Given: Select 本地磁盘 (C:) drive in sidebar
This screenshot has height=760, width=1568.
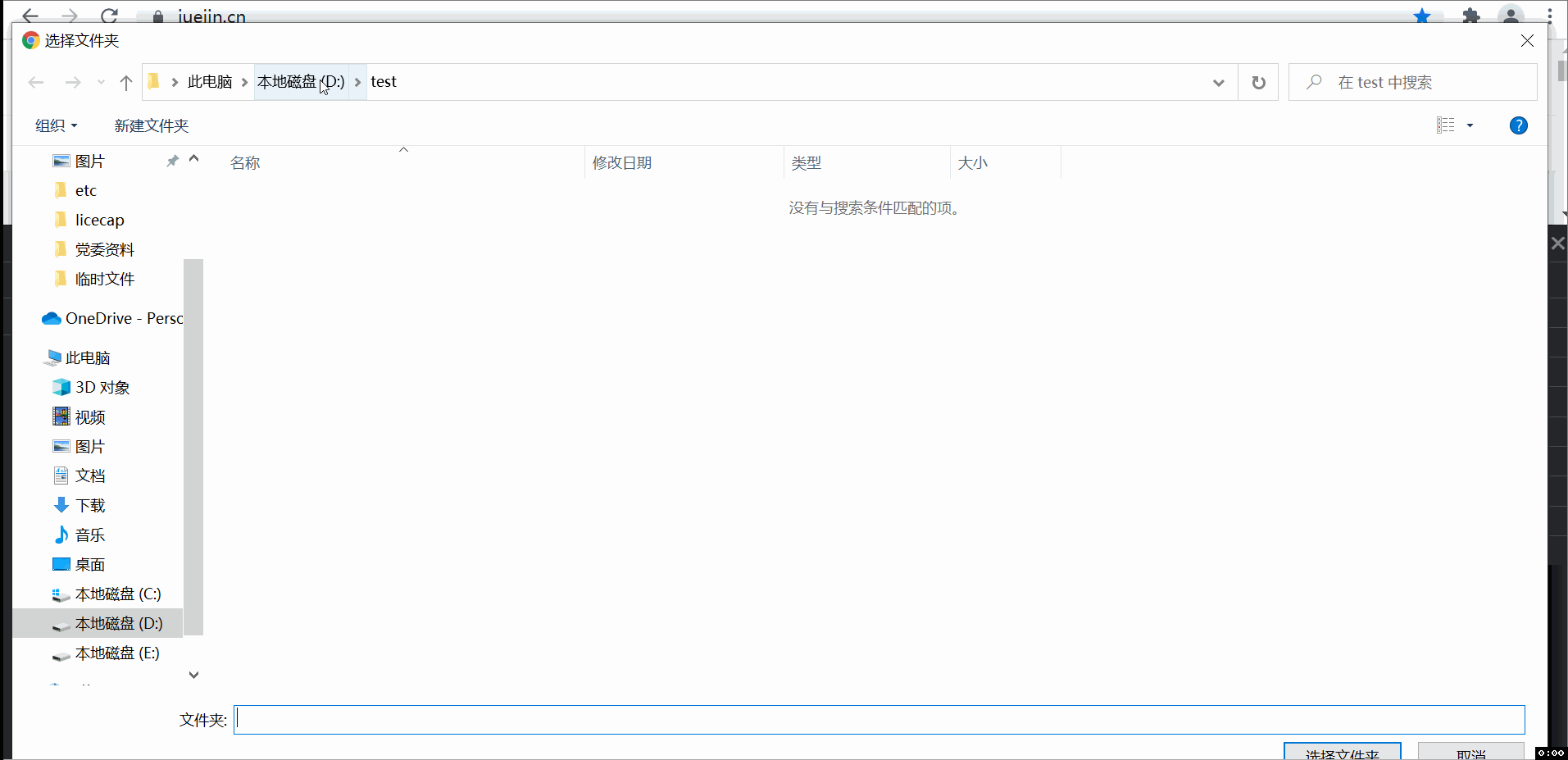Looking at the screenshot, I should pyautogui.click(x=118, y=594).
